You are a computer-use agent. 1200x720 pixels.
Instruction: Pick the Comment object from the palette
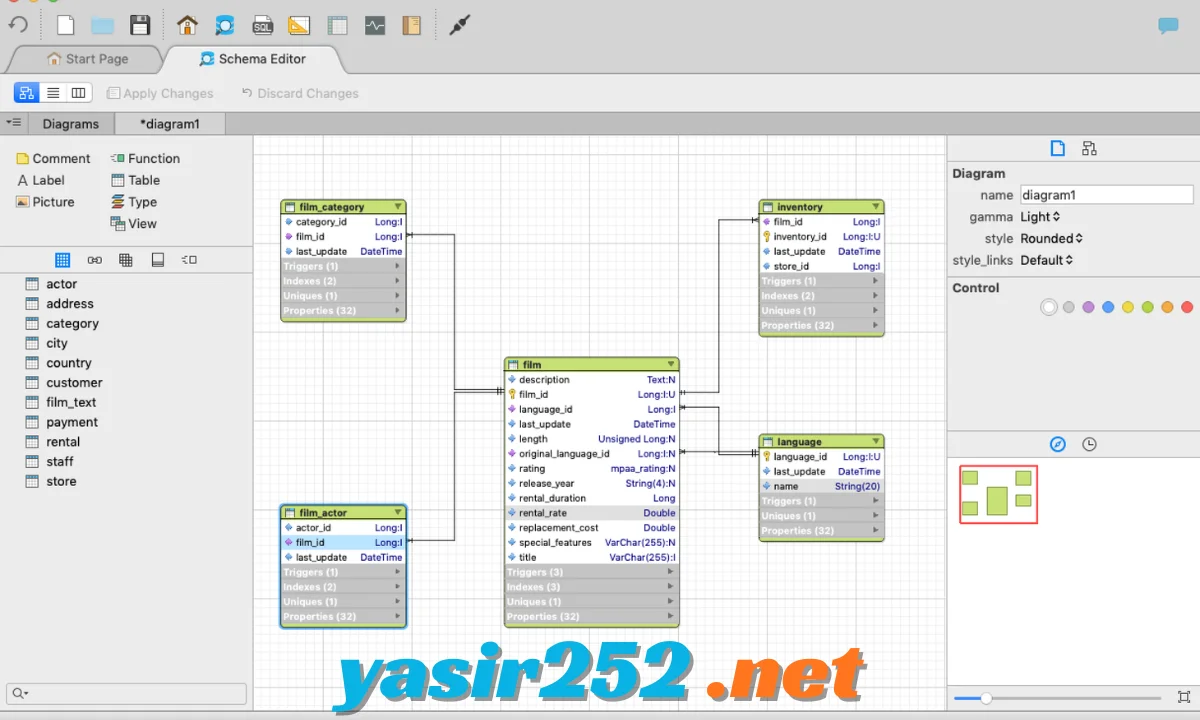tap(53, 158)
